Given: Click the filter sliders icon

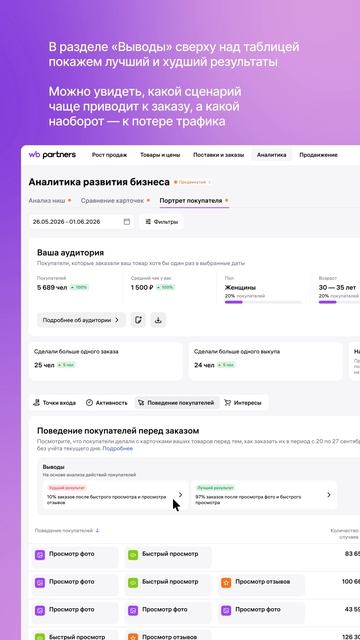Looking at the screenshot, I should [148, 222].
